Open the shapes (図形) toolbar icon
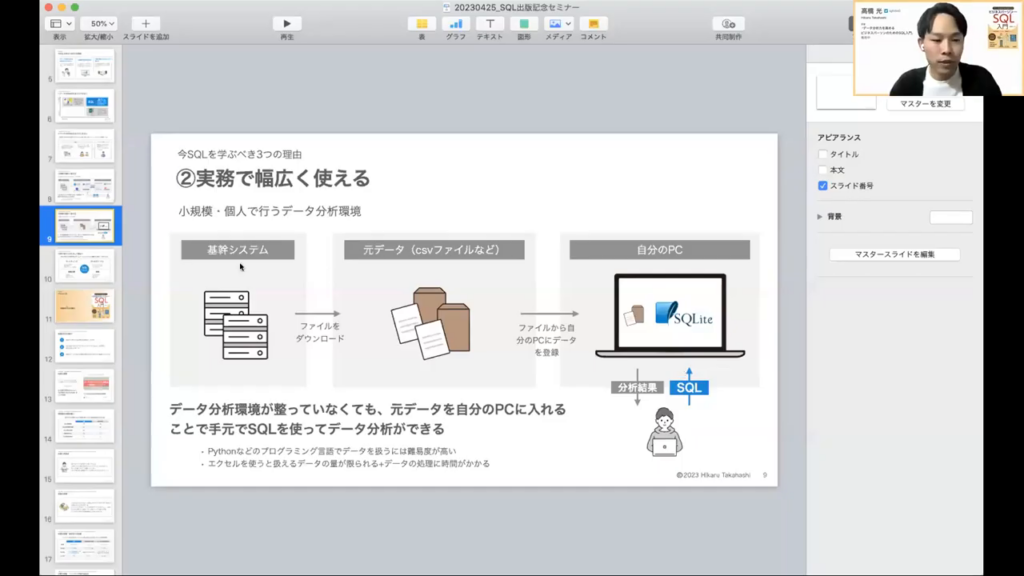The image size is (1024, 576). pyautogui.click(x=524, y=23)
